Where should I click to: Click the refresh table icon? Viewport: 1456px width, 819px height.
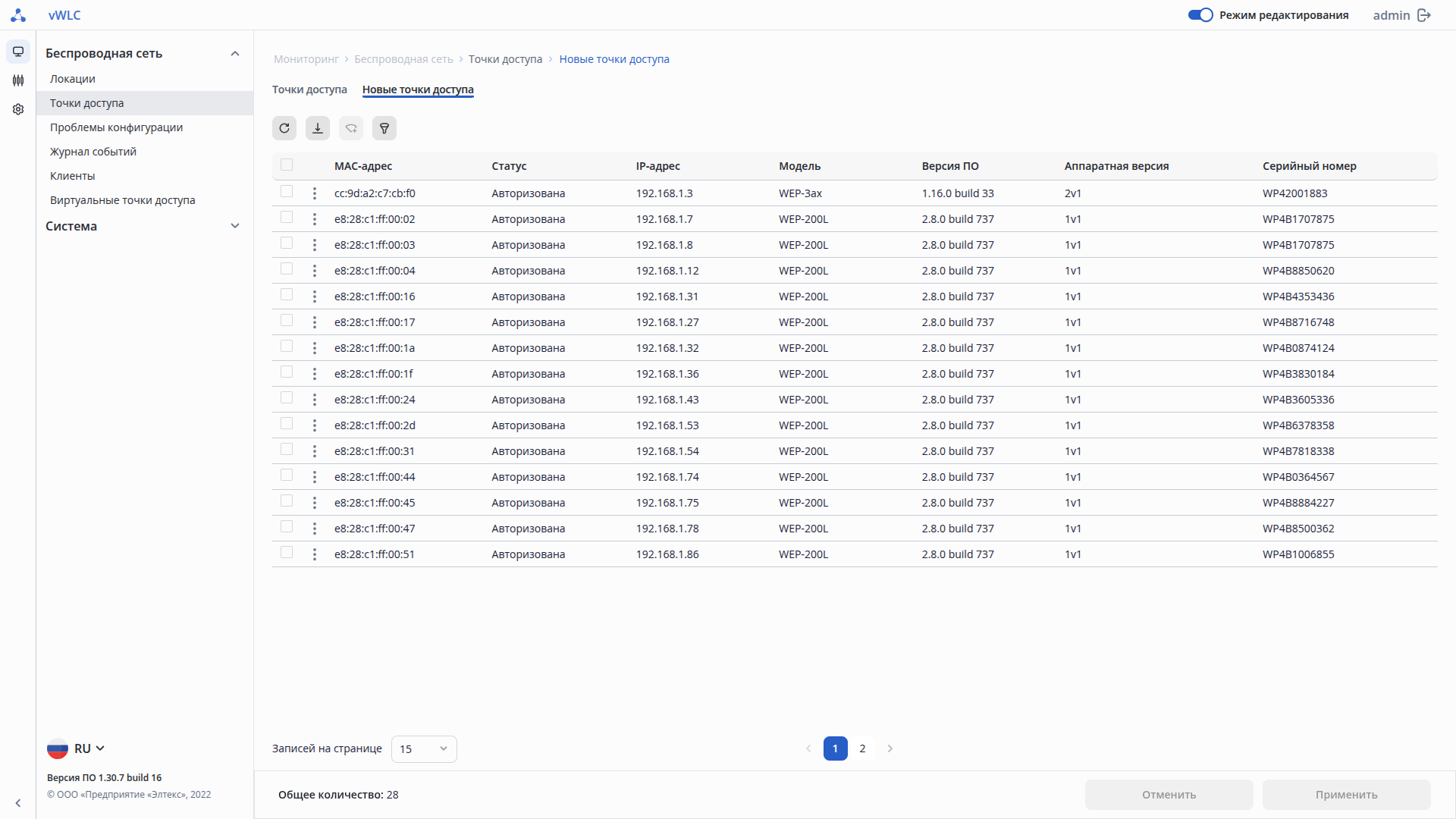coord(284,128)
